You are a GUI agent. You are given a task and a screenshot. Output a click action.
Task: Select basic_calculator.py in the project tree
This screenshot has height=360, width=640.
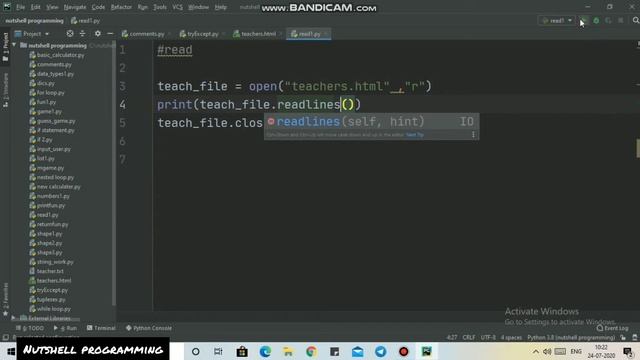coord(57,55)
